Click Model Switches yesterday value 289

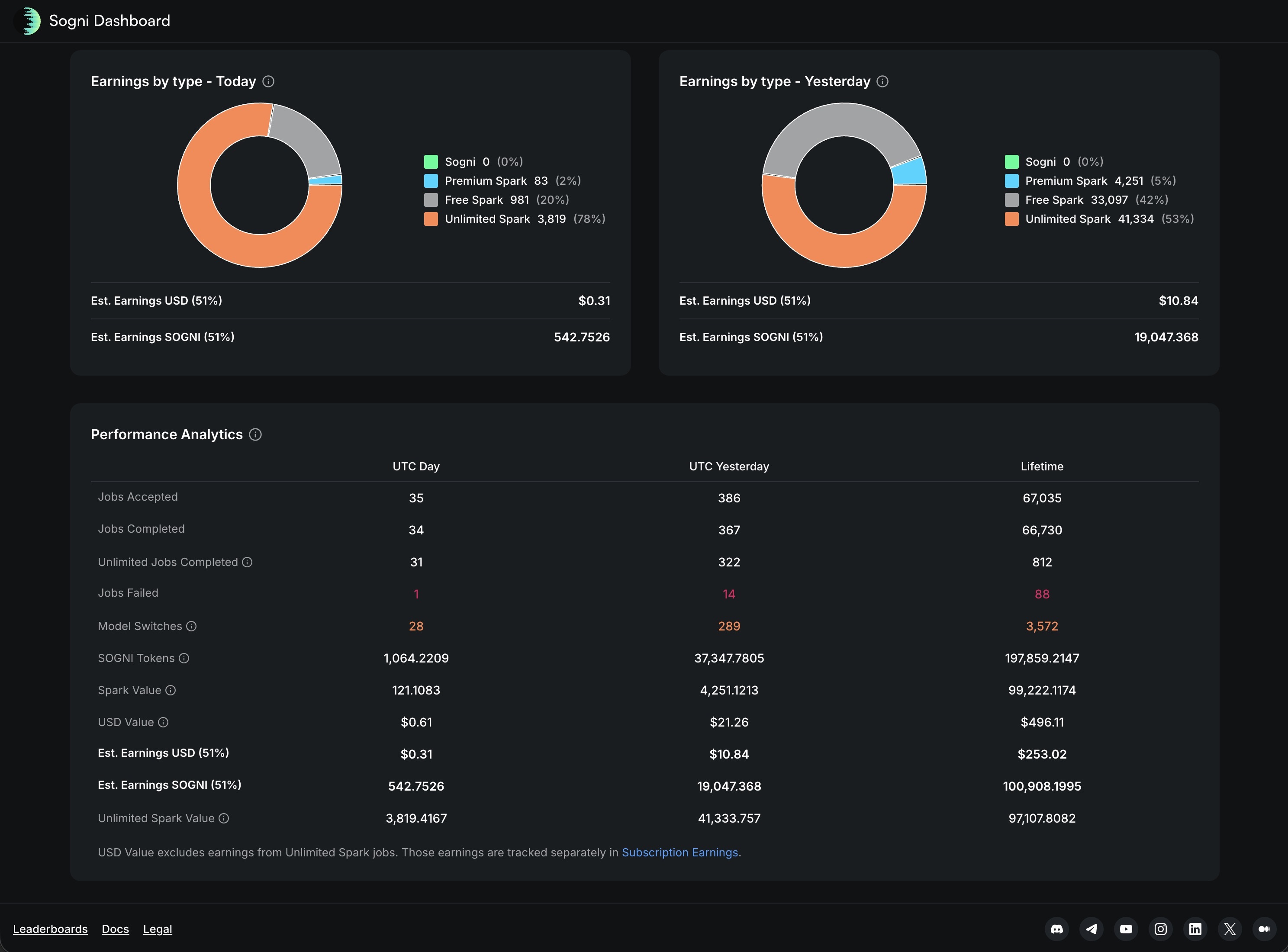pyautogui.click(x=729, y=626)
